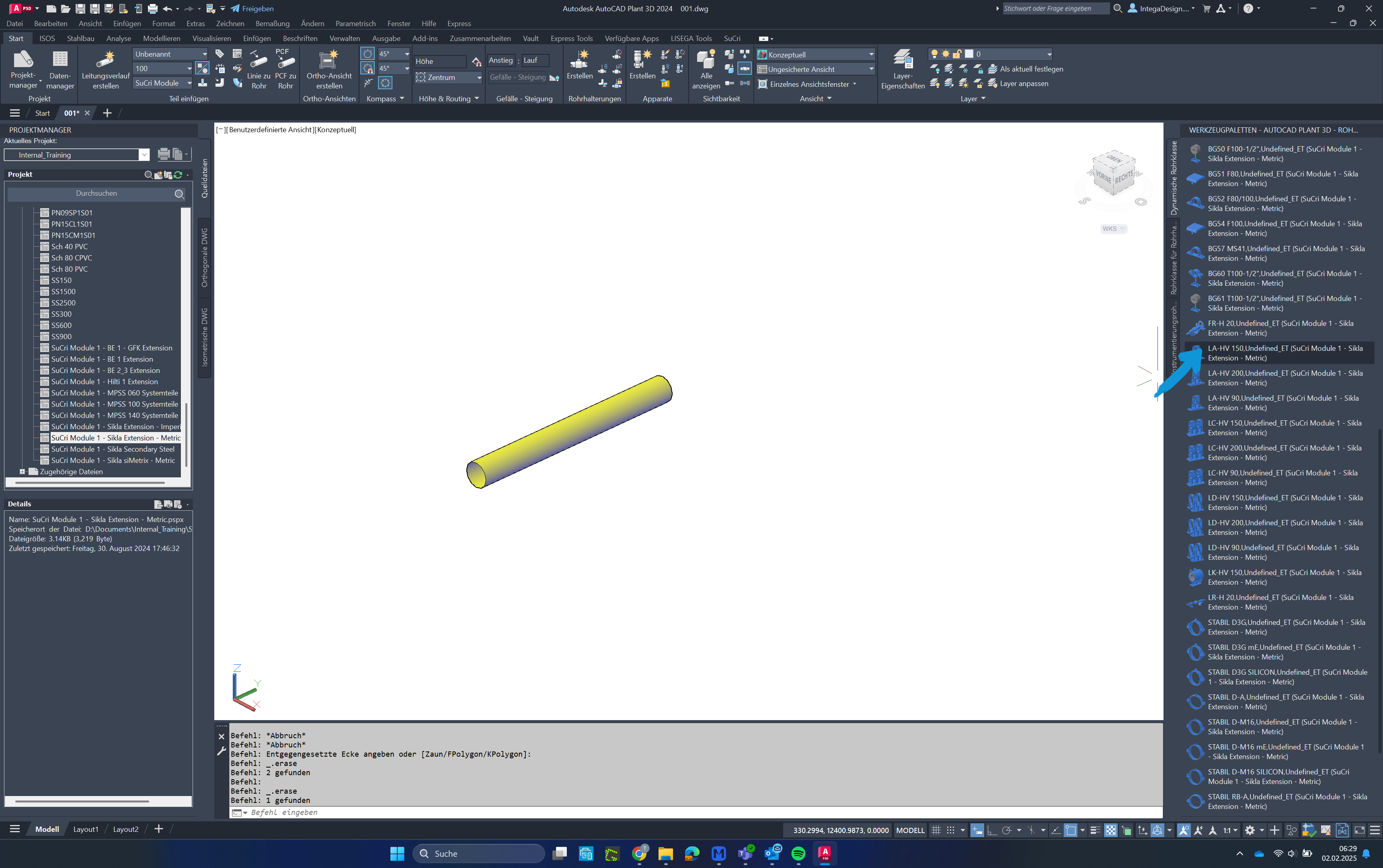Select LK-HV 150 palette tool
The width and height of the screenshot is (1383, 868).
click(1280, 577)
